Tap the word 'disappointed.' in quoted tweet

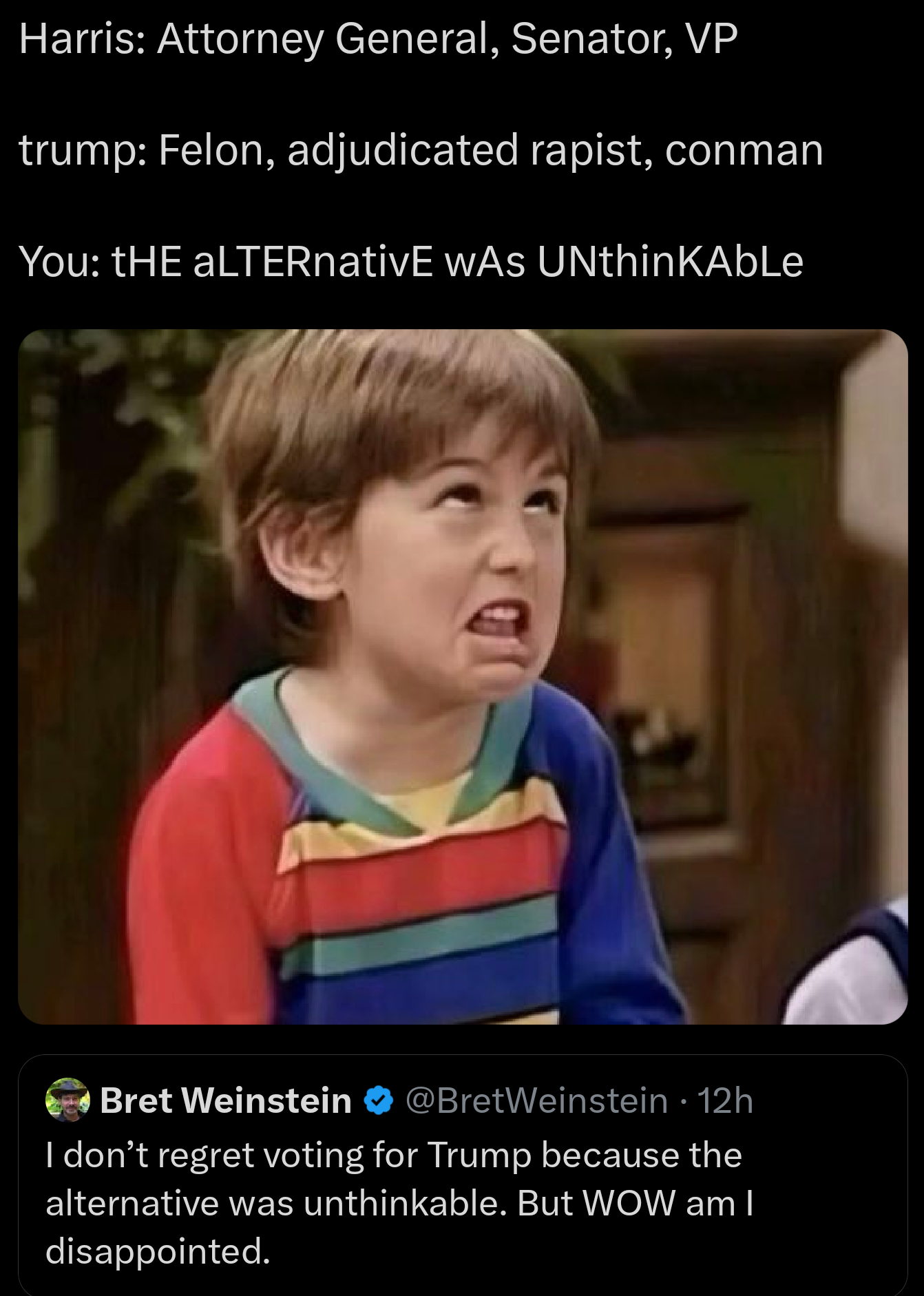point(158,1251)
